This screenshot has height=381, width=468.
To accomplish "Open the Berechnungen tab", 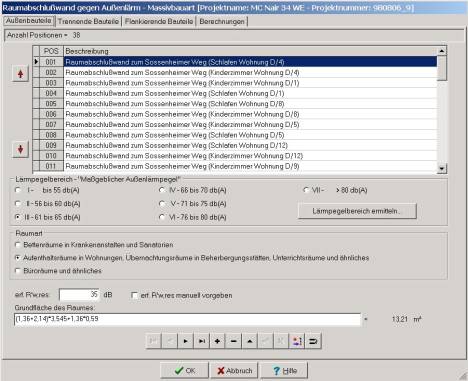I will (222, 21).
